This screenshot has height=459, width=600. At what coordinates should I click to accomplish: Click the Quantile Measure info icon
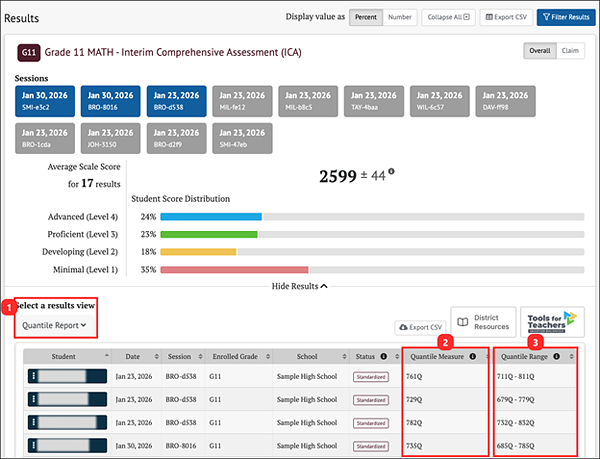point(473,356)
